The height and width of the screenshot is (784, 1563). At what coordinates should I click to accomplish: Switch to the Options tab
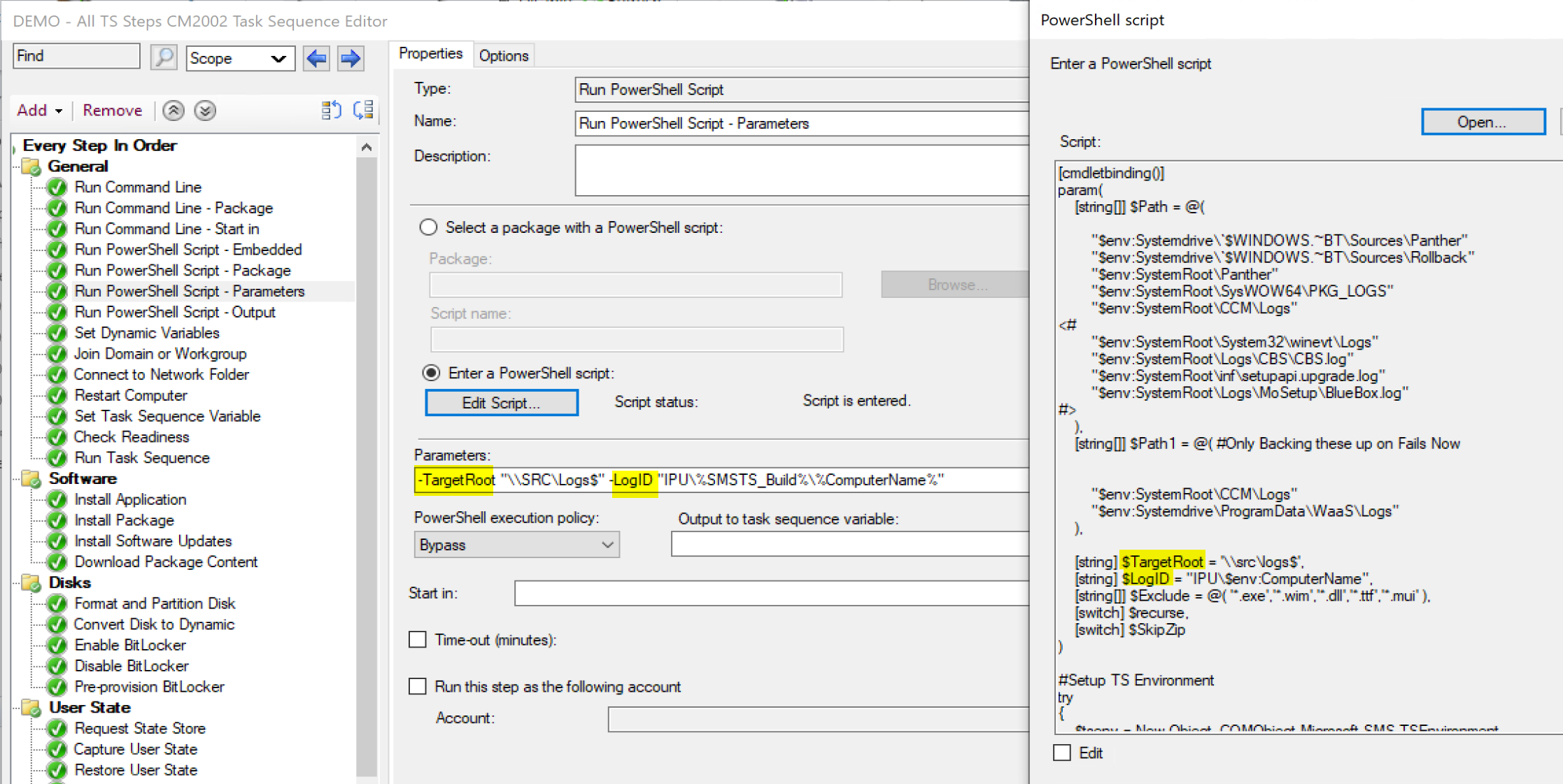point(502,54)
